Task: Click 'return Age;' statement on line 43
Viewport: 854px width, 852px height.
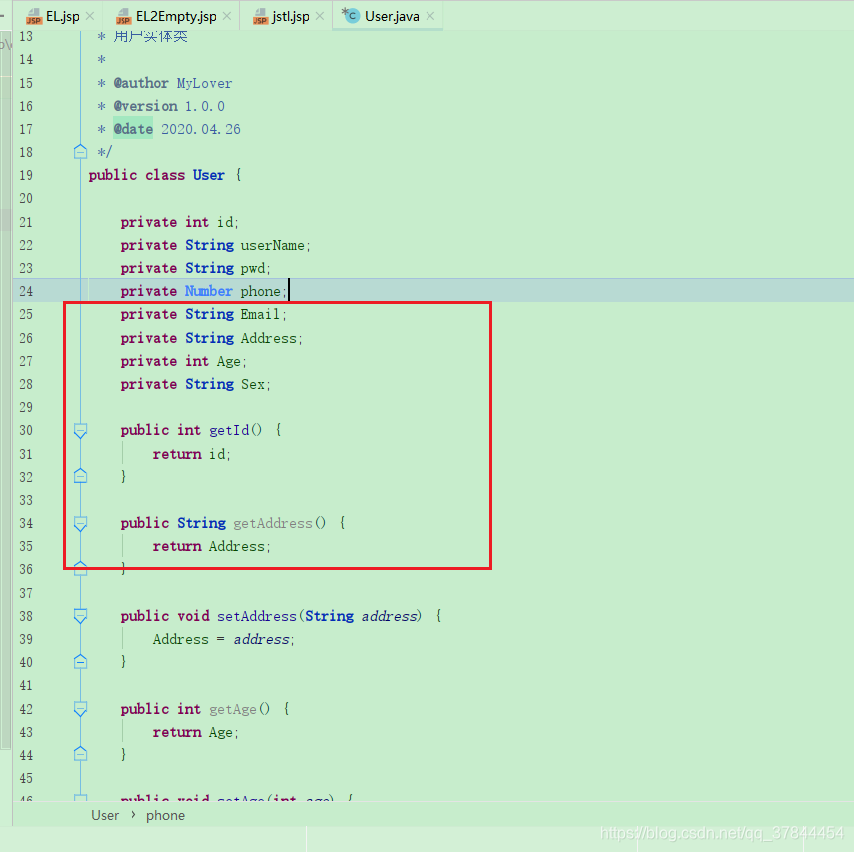Action: 196,732
